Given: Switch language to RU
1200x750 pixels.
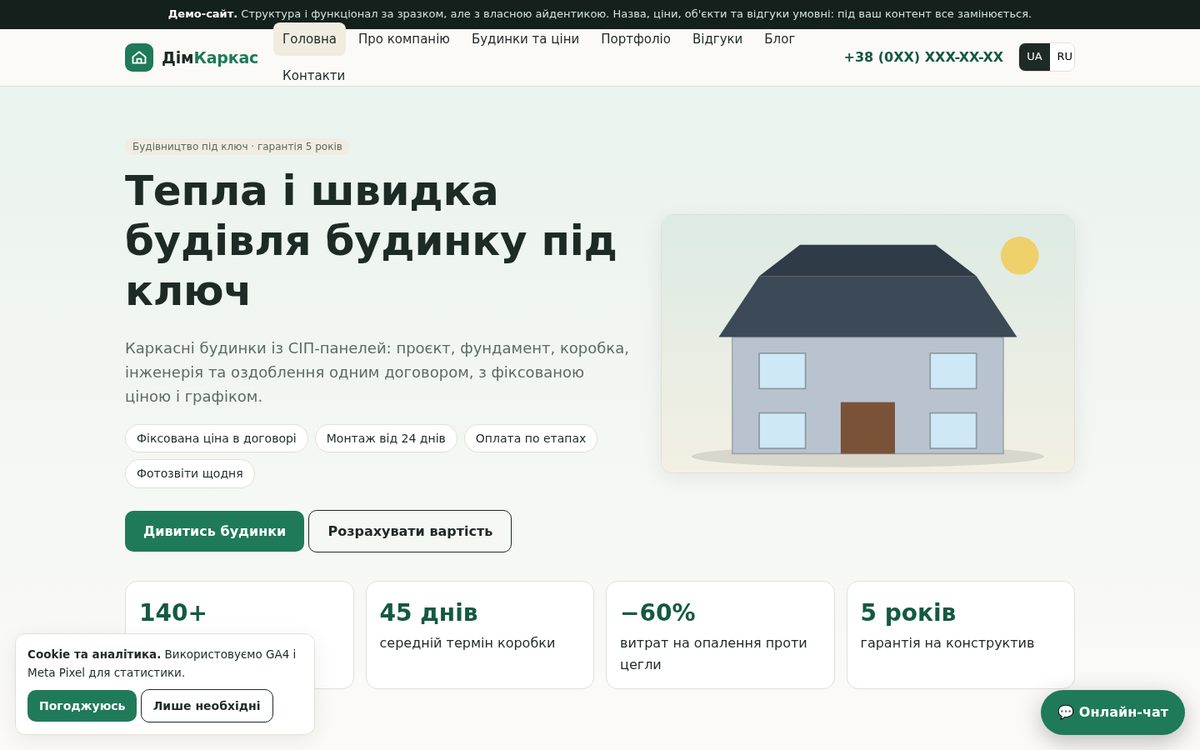Looking at the screenshot, I should (x=1064, y=57).
